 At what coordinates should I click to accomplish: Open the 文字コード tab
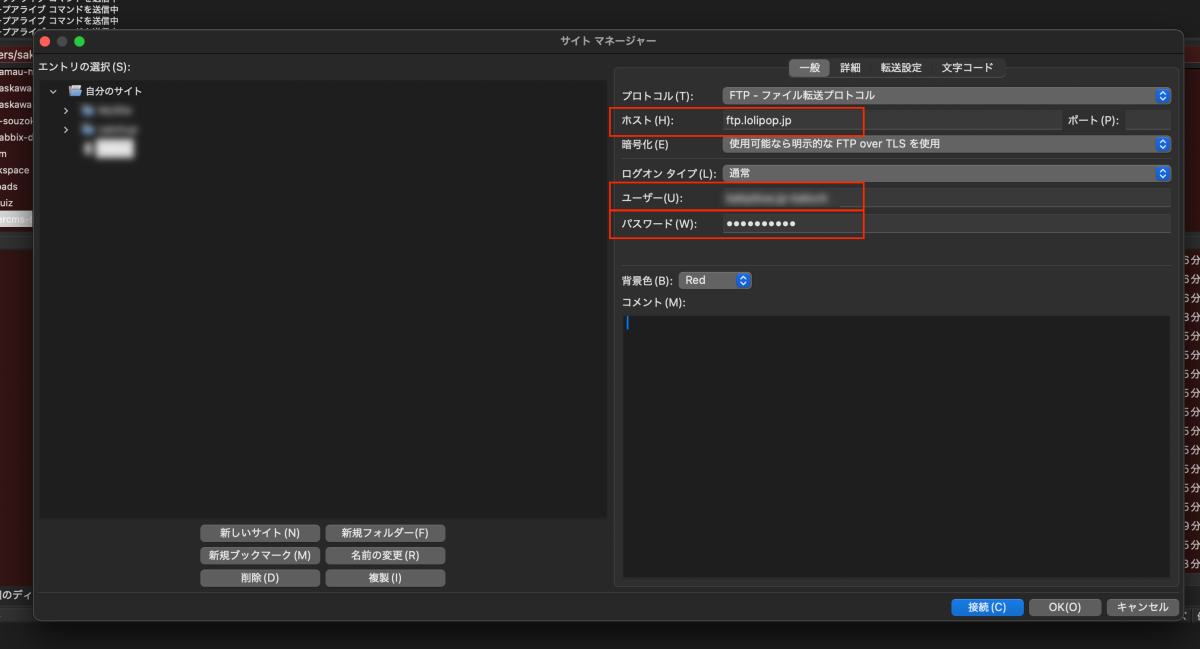click(967, 68)
